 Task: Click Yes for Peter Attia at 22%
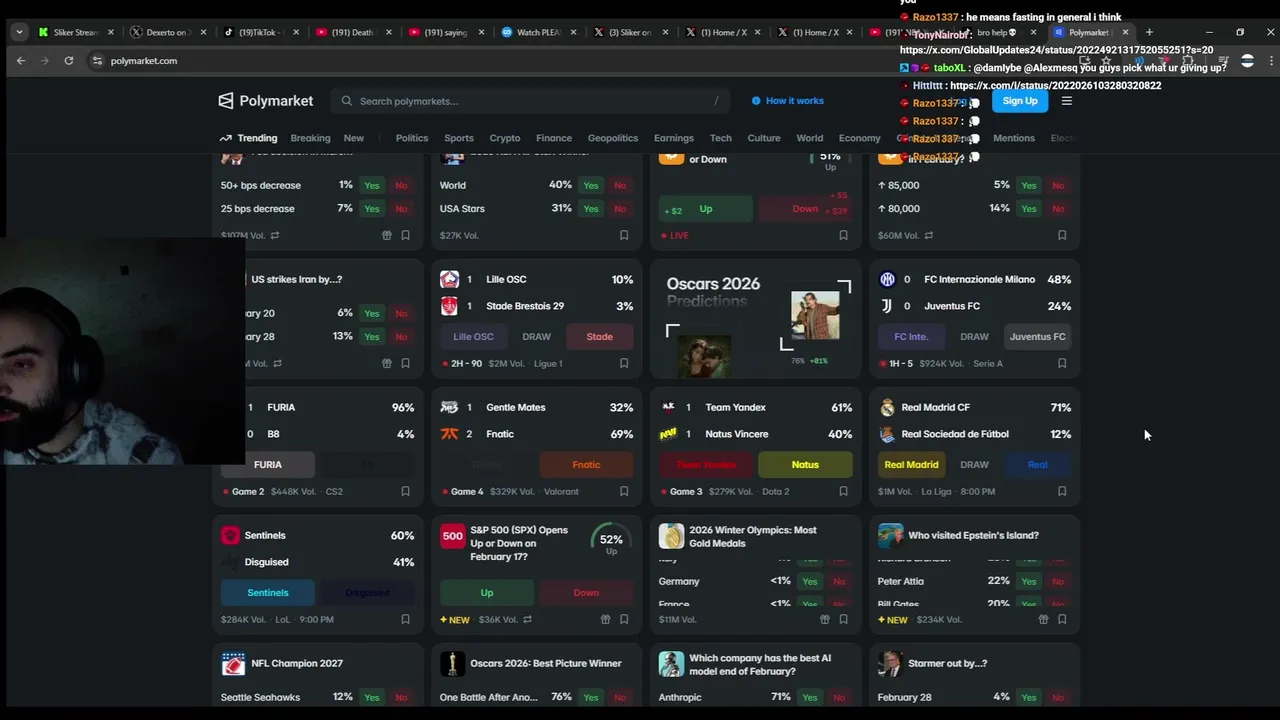click(x=1029, y=581)
